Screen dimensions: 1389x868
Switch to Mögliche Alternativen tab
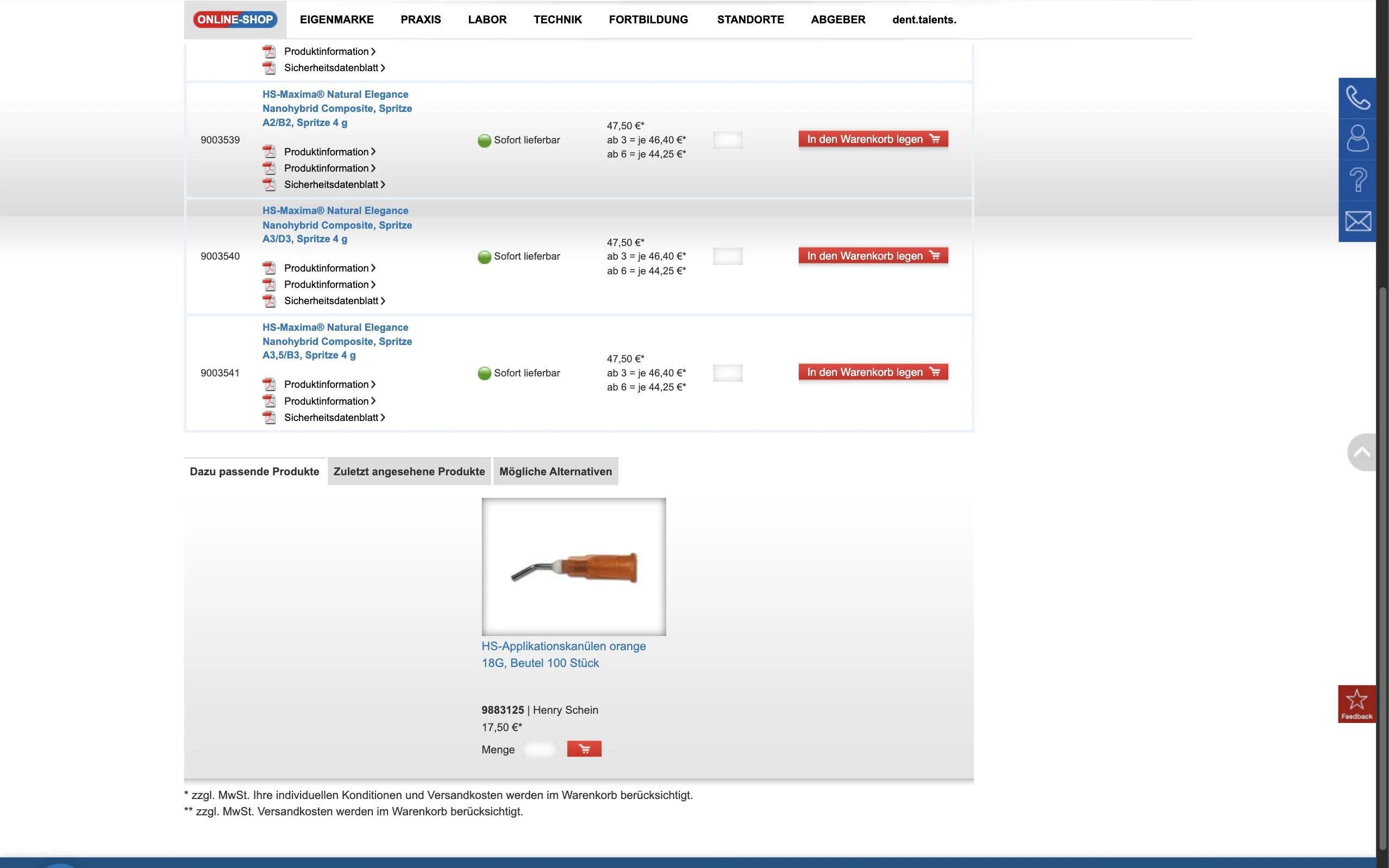click(555, 471)
